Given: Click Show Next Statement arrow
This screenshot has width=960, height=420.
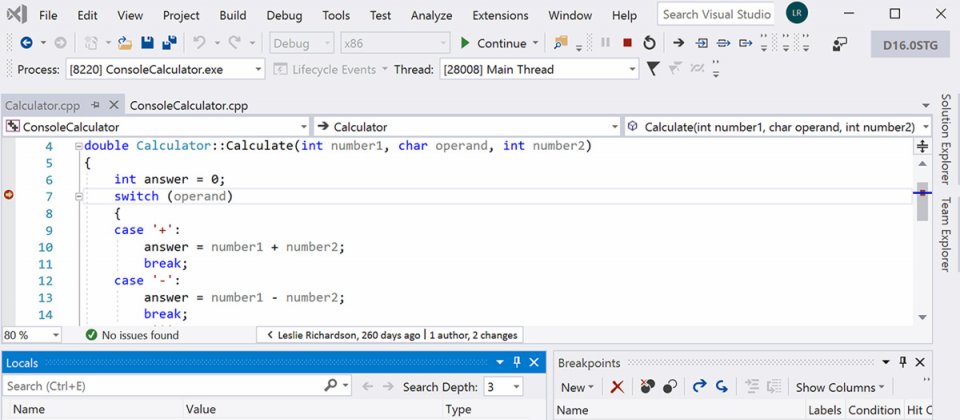Looking at the screenshot, I should click(x=678, y=43).
